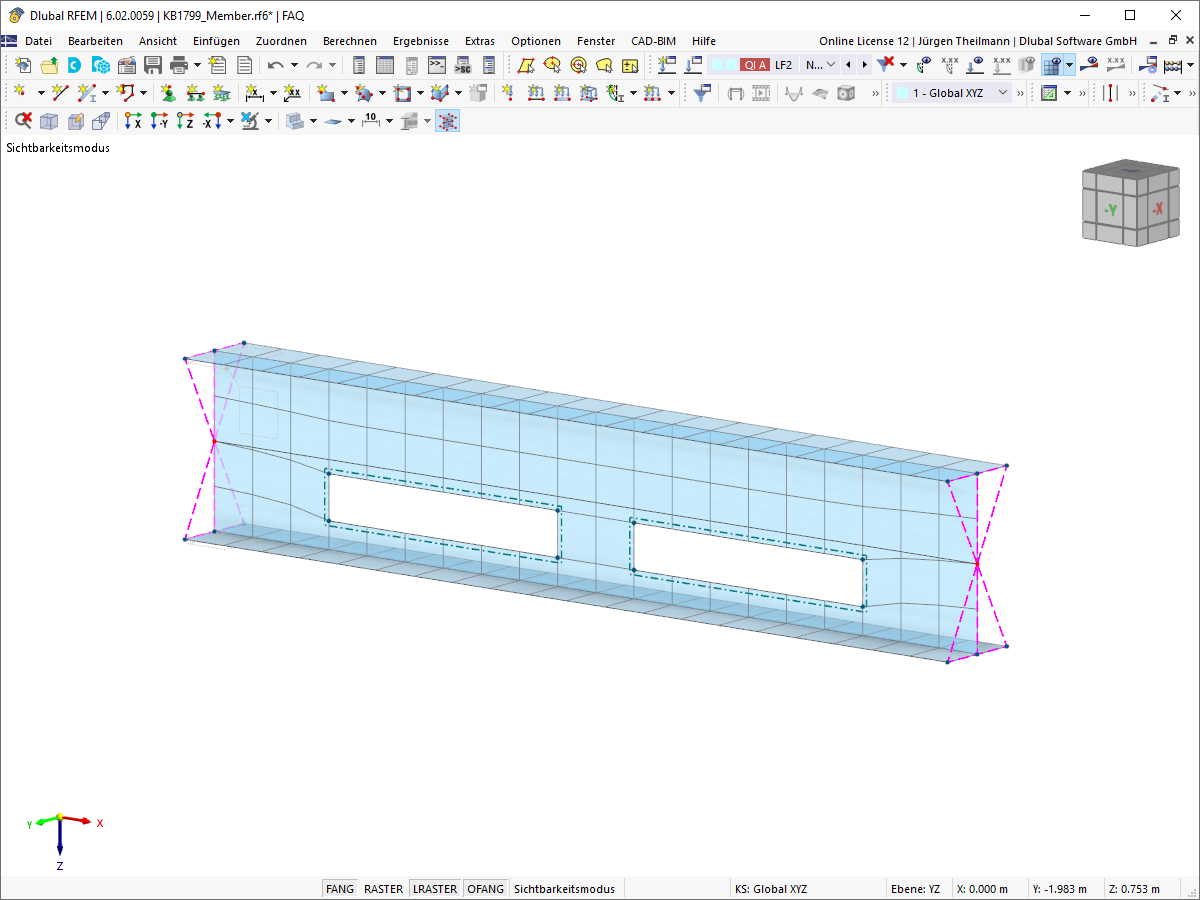Open the CAD-BIM menu
The image size is (1200, 900).
tap(653, 41)
